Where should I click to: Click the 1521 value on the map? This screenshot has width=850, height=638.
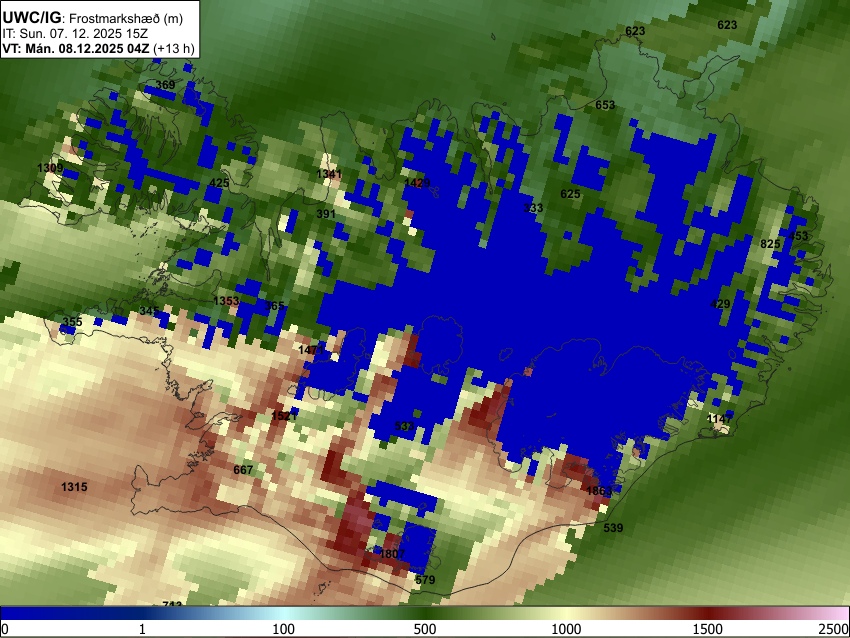coord(284,416)
